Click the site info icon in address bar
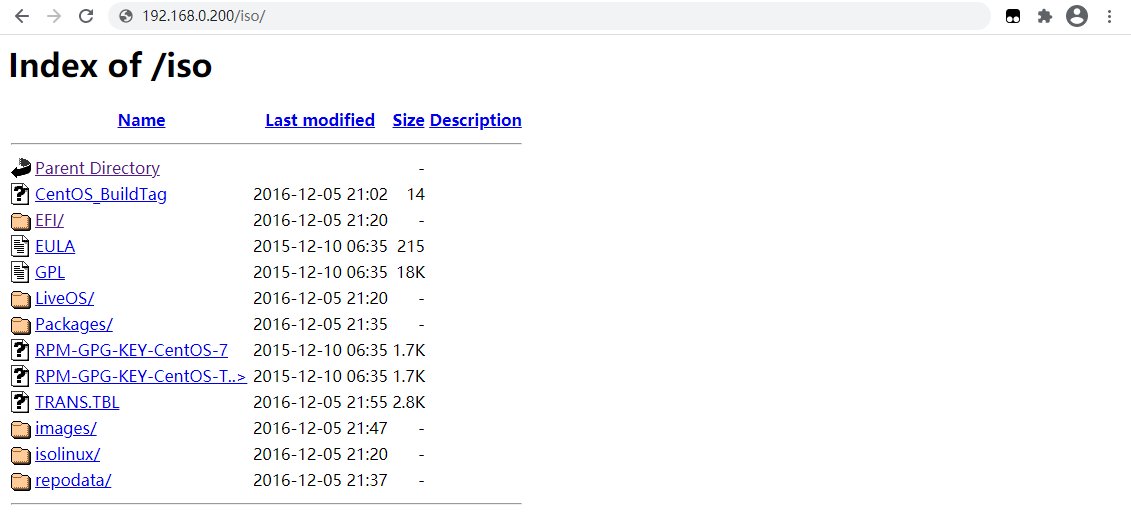Screen dimensions: 1131x520 tap(126, 17)
